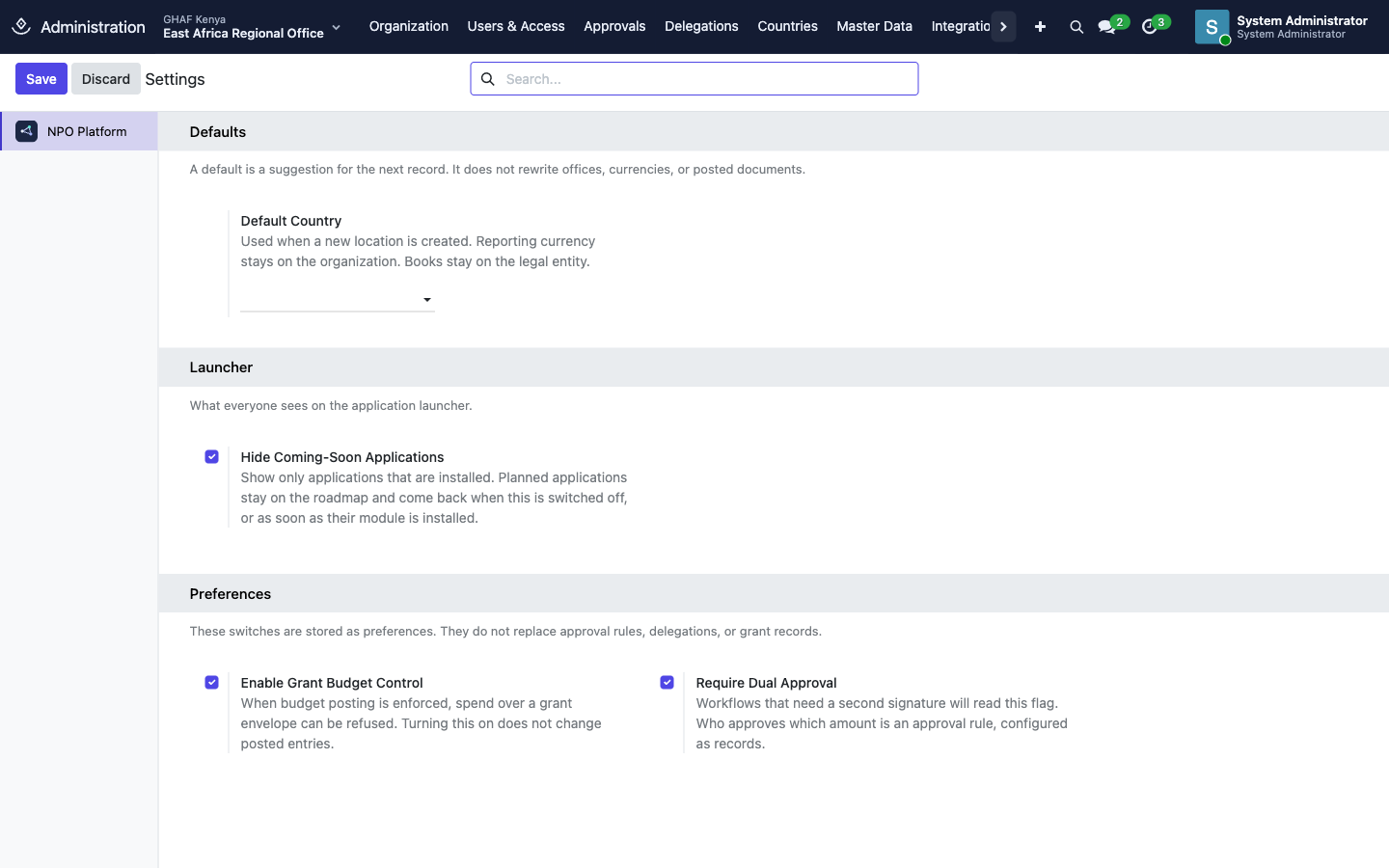
Task: Show more menu items with the chevron arrow
Action: click(1003, 27)
